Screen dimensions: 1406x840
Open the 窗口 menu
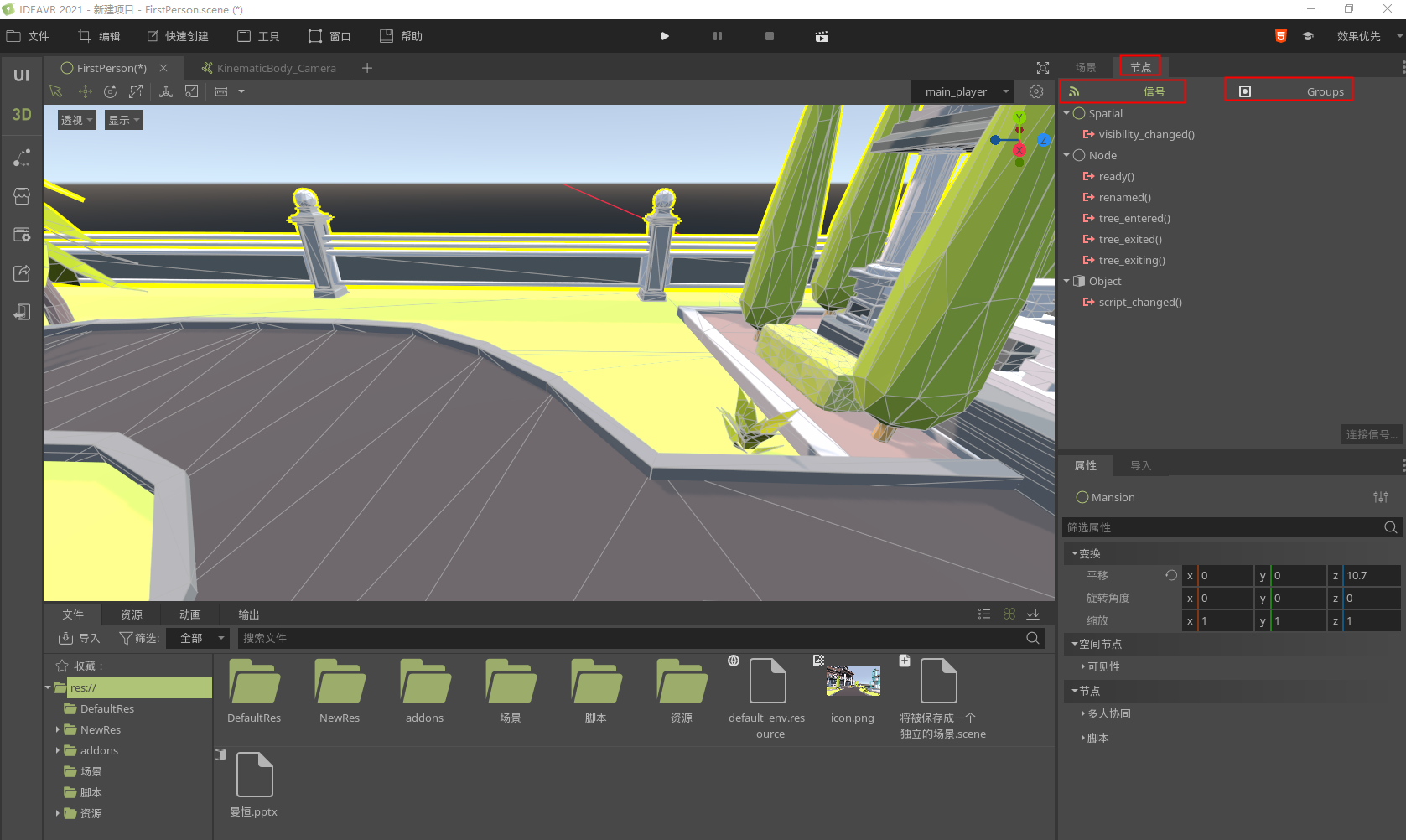[x=329, y=36]
